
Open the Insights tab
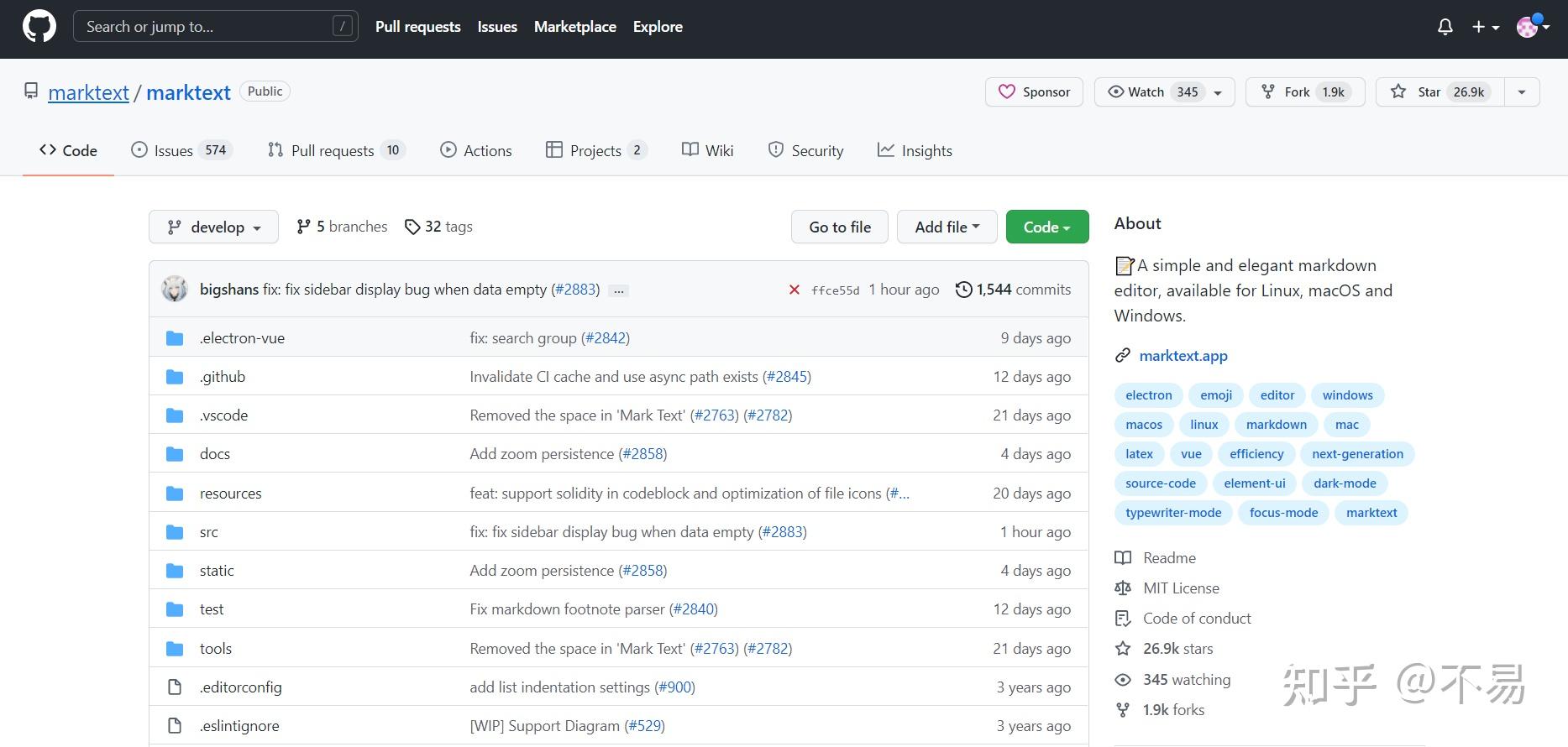click(915, 151)
